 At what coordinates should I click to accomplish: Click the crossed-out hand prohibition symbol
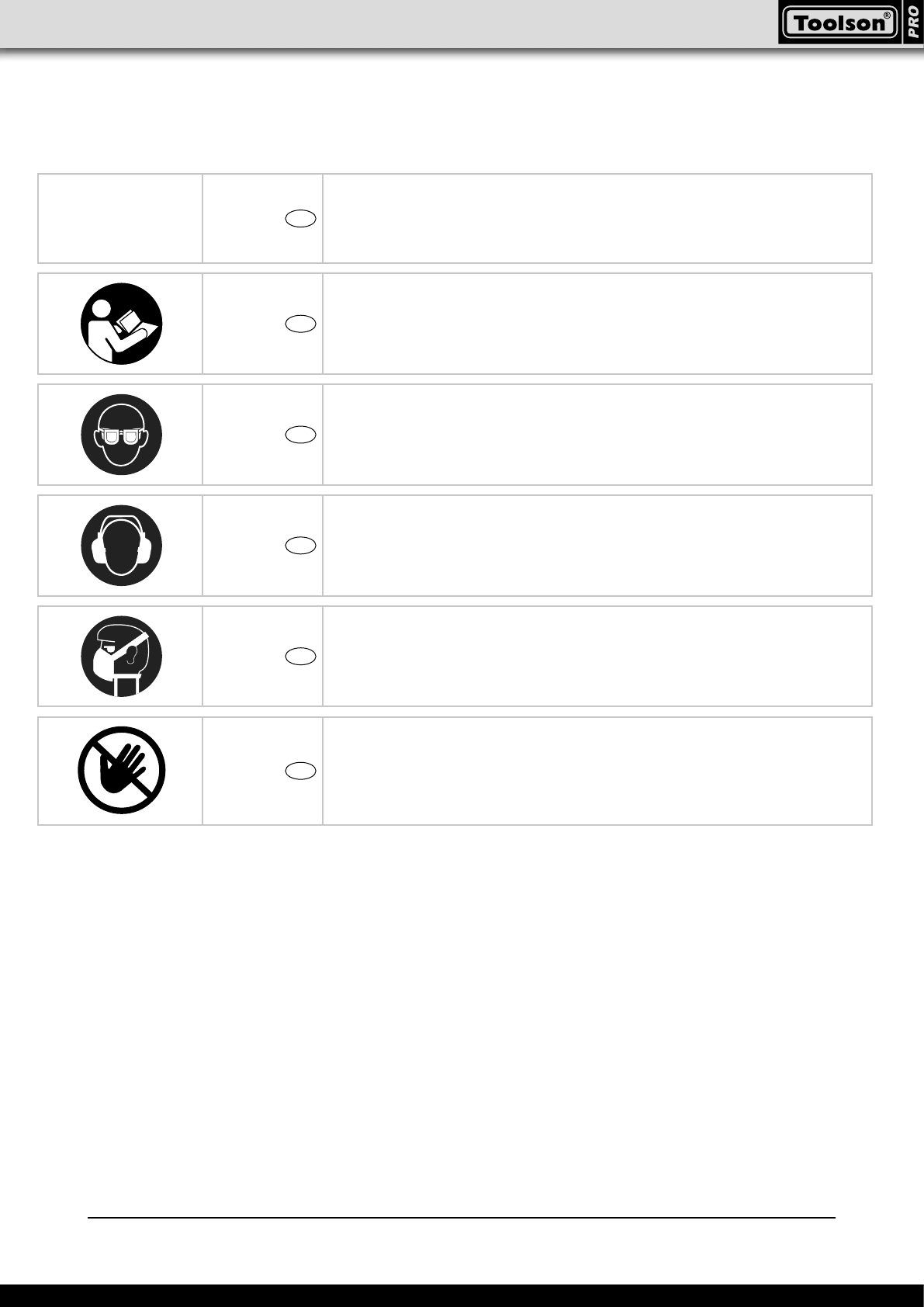tap(121, 770)
